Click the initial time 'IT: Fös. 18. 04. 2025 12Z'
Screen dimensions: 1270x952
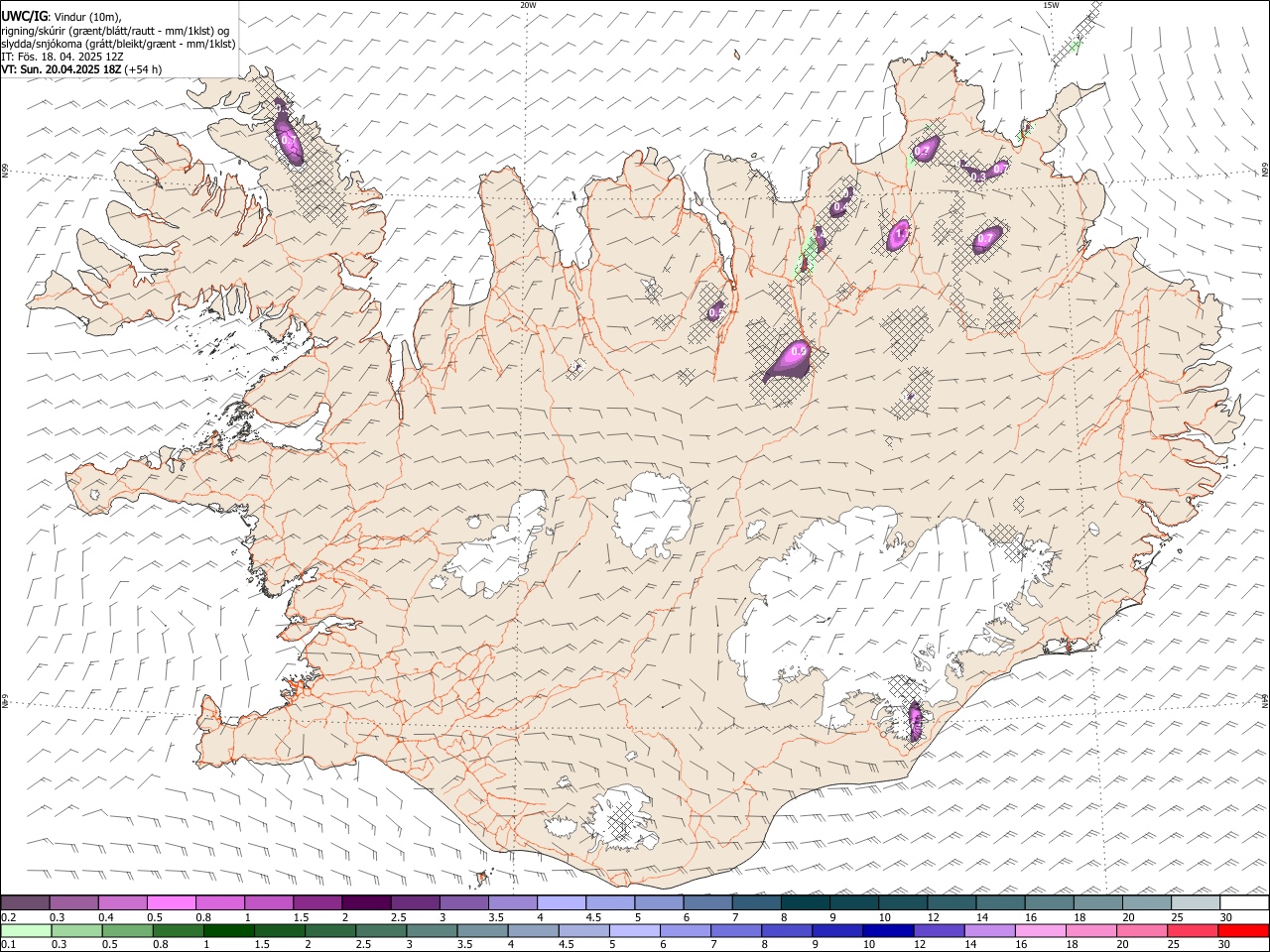click(63, 57)
